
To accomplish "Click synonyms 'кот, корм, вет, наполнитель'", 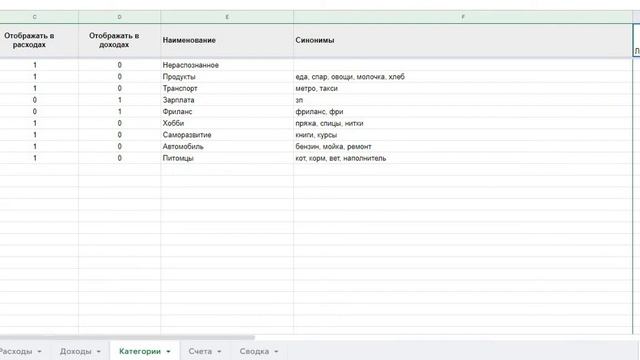I will [463, 158].
